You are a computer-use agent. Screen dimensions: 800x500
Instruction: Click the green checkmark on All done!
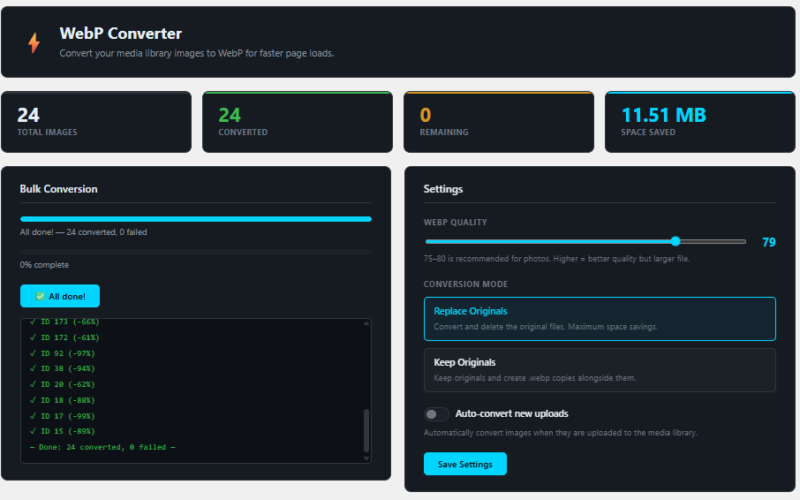pos(40,296)
